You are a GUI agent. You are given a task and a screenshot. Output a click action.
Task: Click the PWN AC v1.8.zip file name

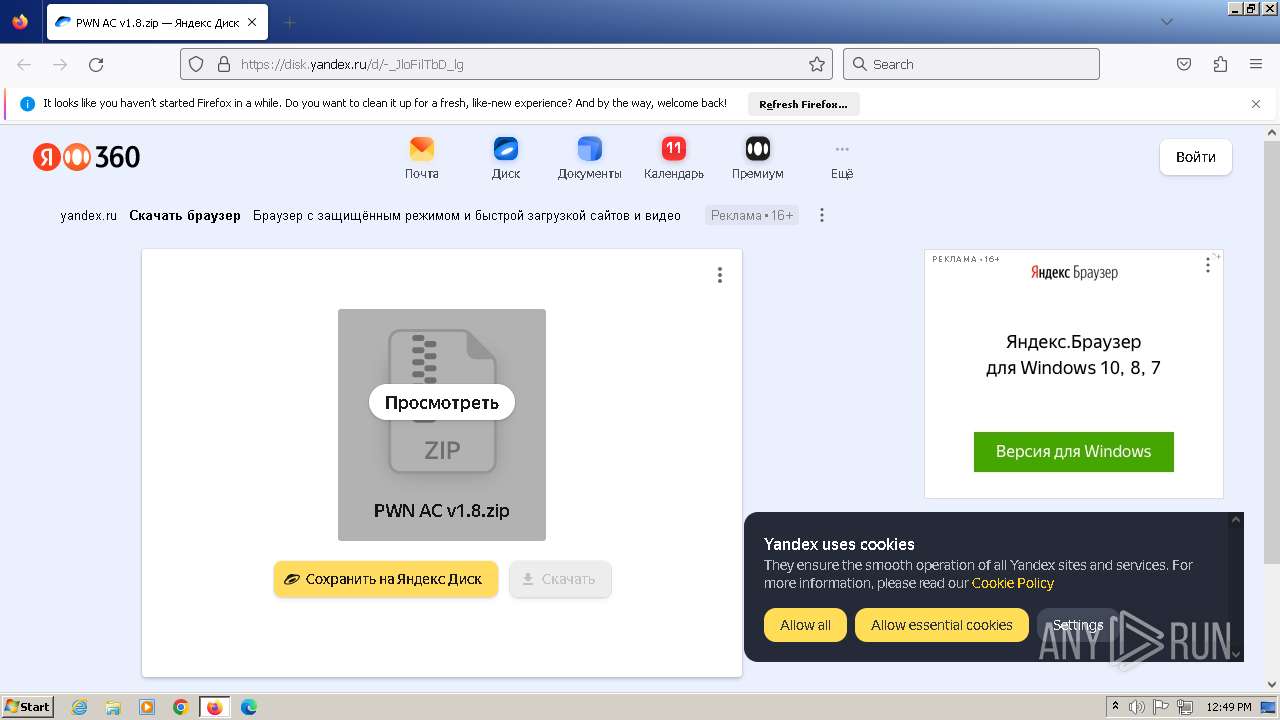[x=442, y=510]
